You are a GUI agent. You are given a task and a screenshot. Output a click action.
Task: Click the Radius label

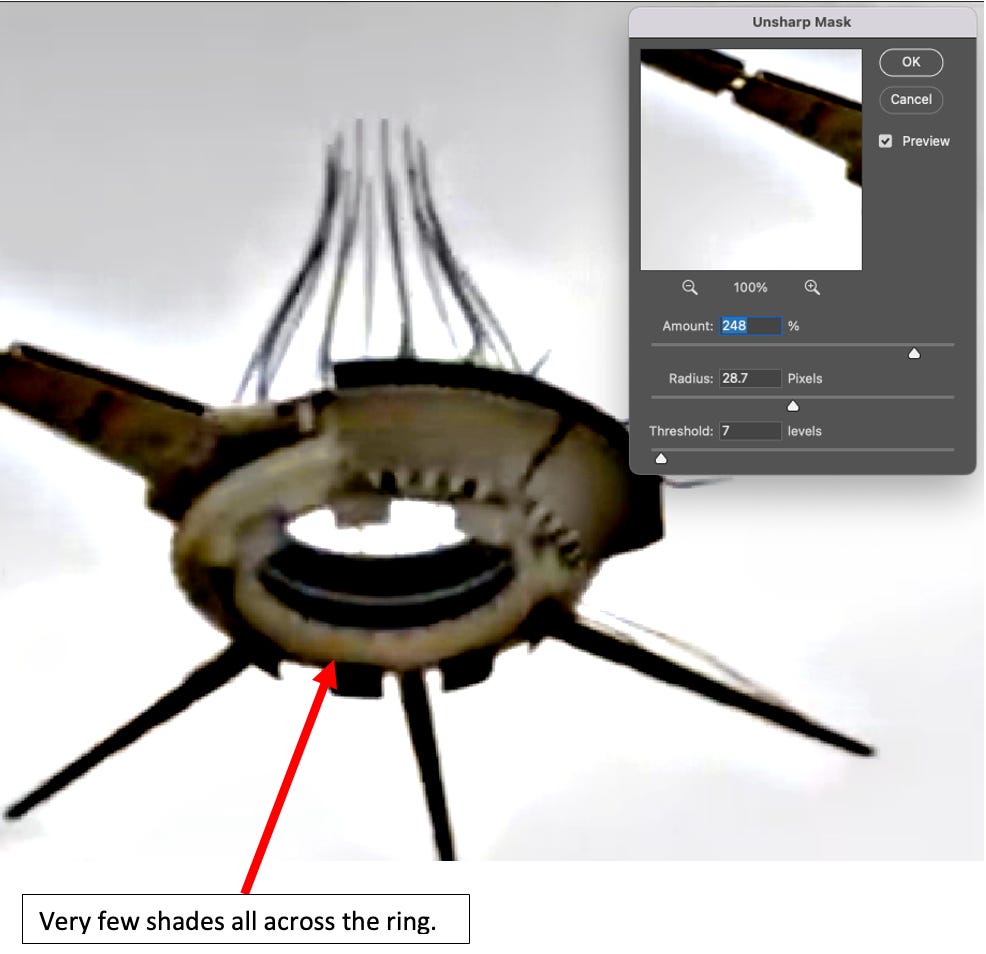click(x=690, y=379)
